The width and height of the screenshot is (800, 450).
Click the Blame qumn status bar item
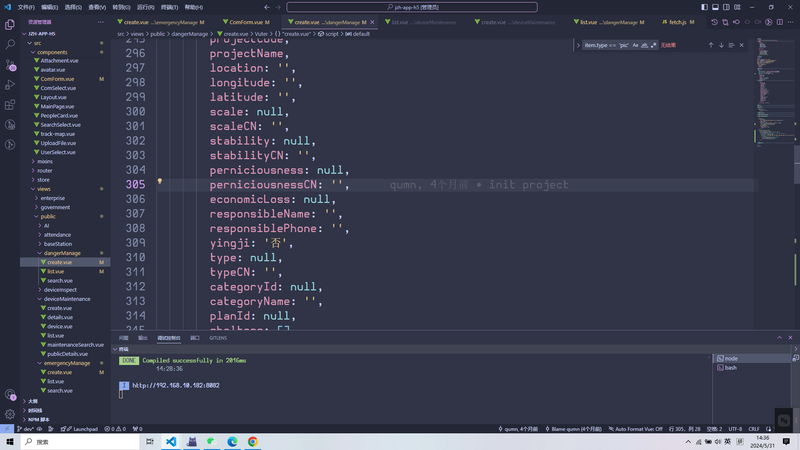pos(573,429)
